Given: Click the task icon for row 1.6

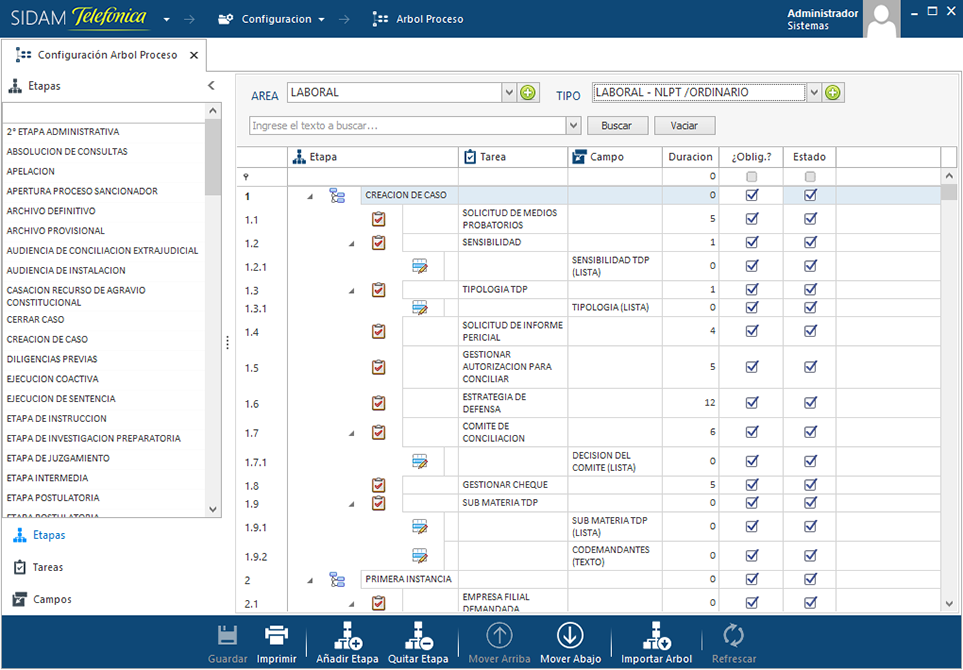Looking at the screenshot, I should pos(378,403).
